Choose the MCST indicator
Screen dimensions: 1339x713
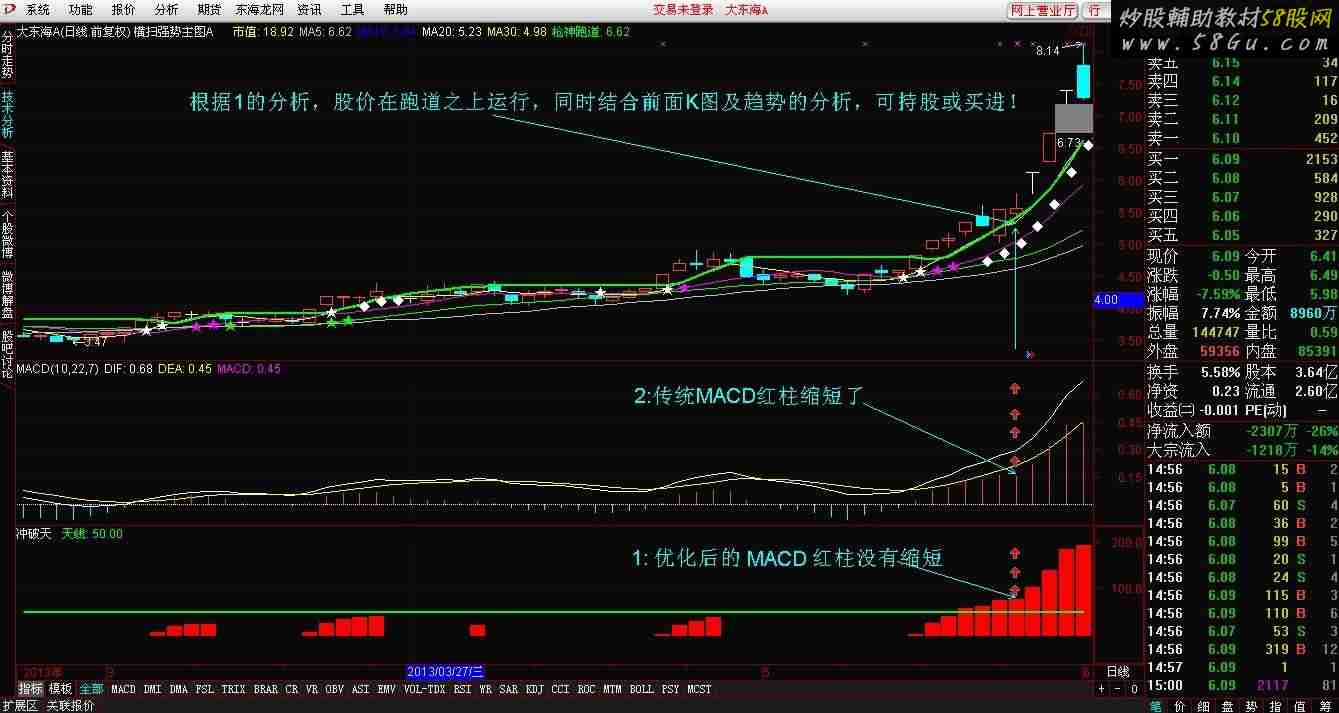tap(699, 689)
